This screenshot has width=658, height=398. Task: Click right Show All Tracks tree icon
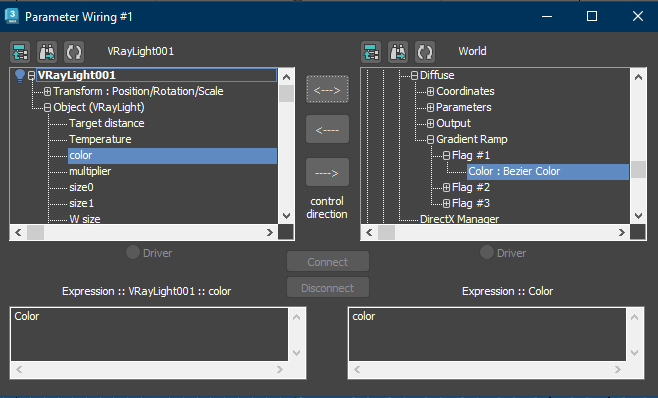point(371,52)
